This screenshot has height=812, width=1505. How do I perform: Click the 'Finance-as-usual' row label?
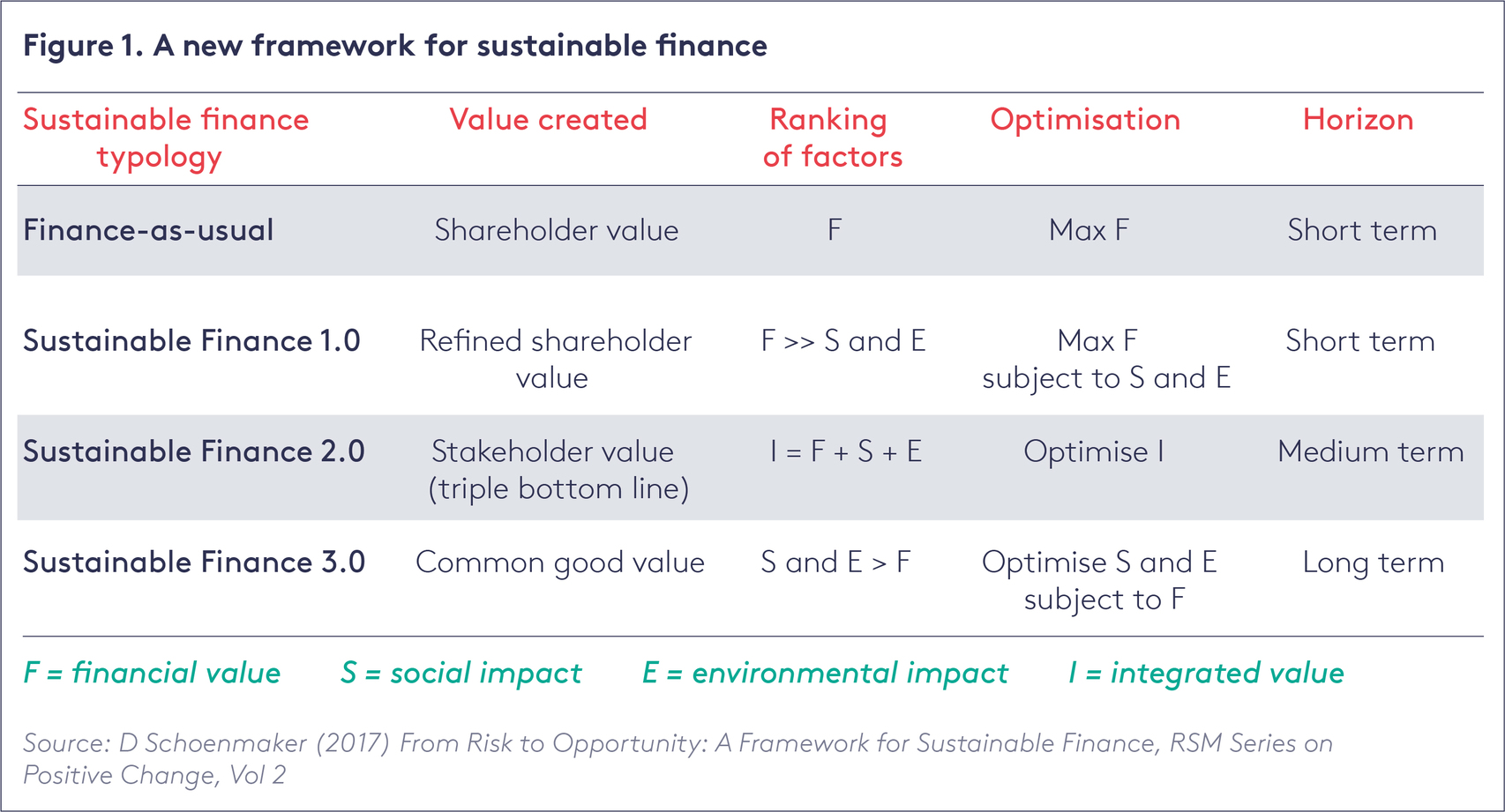tap(148, 230)
